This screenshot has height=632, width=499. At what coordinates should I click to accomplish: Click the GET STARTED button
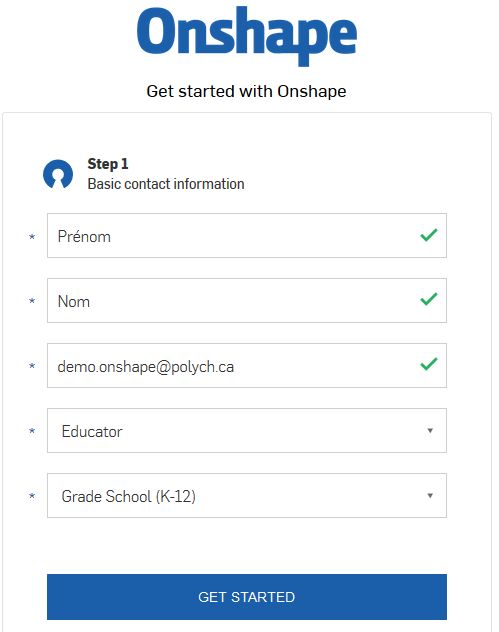point(247,597)
